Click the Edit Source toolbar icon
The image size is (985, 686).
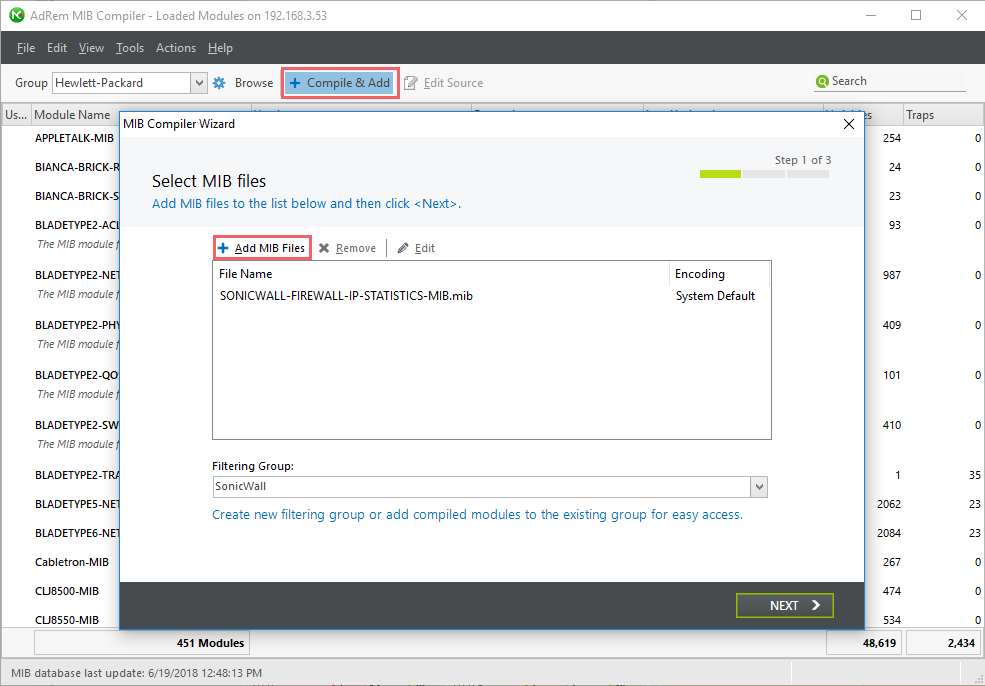coord(411,83)
